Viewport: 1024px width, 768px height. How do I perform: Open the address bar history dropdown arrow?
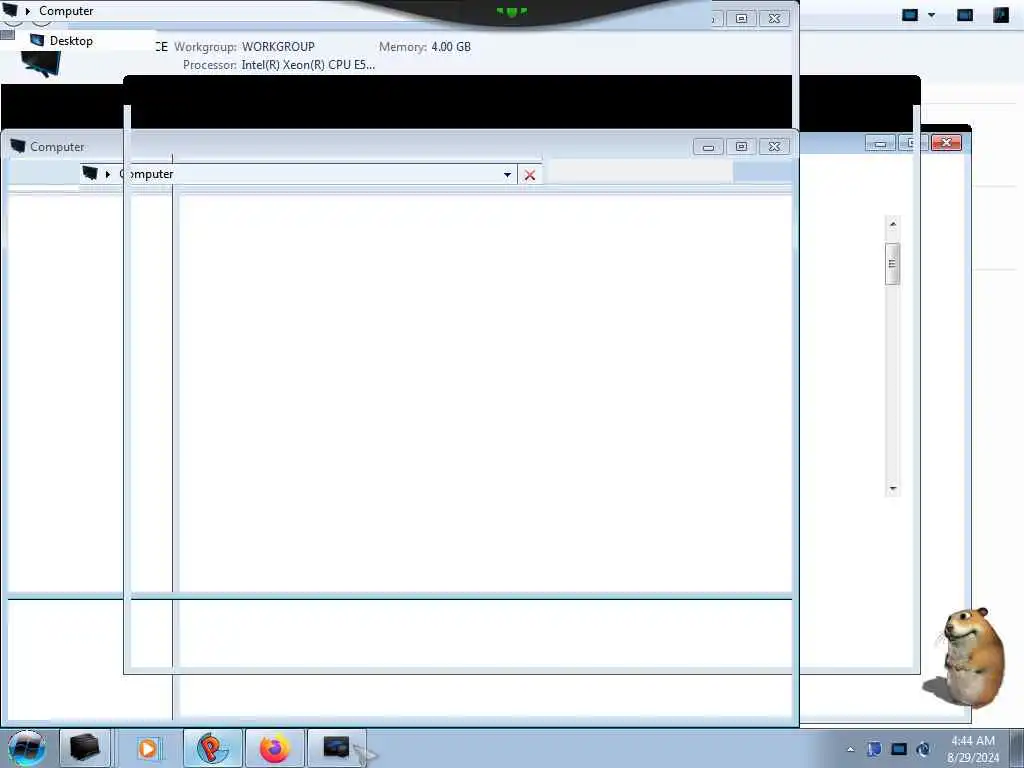(507, 174)
